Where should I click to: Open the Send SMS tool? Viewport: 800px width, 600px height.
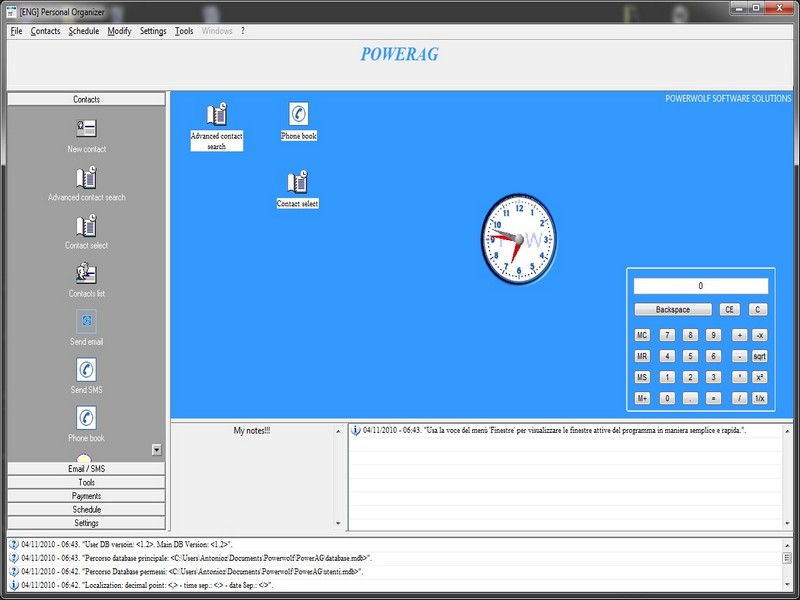tap(86, 370)
